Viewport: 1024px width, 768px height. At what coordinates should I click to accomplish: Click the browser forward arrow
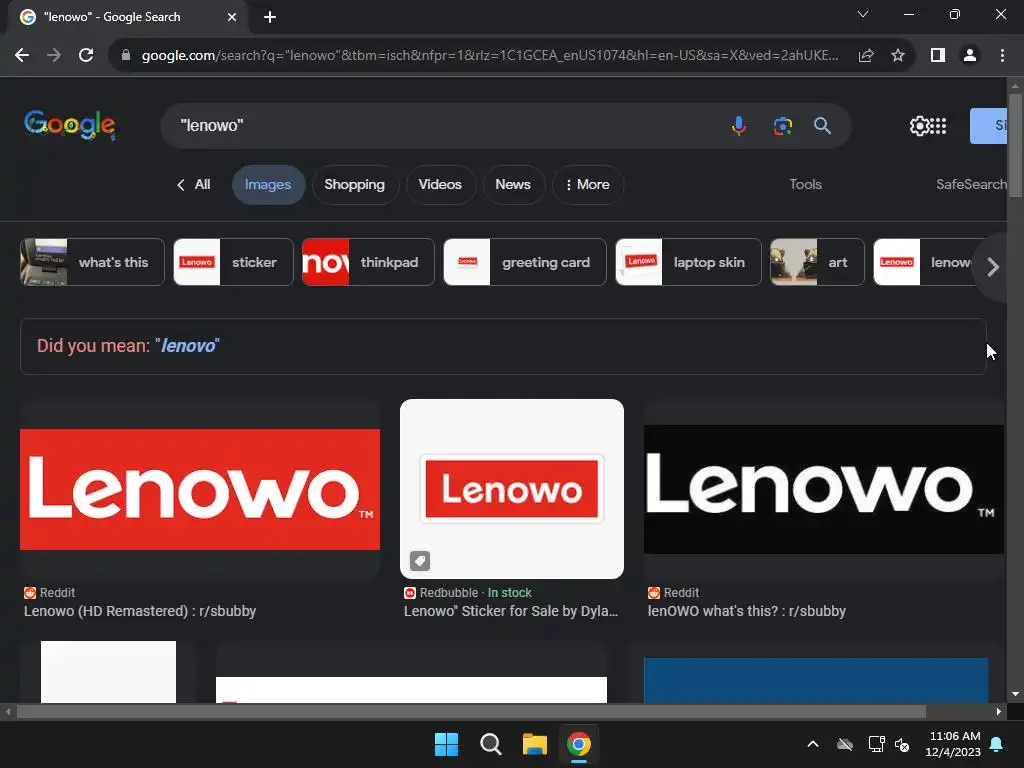[54, 56]
